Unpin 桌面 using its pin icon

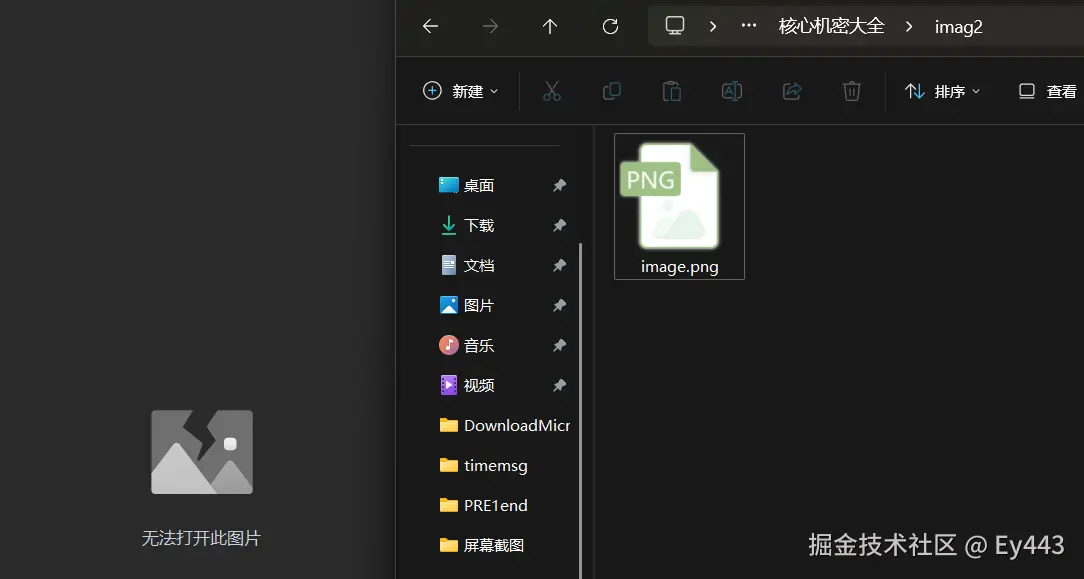coord(559,185)
